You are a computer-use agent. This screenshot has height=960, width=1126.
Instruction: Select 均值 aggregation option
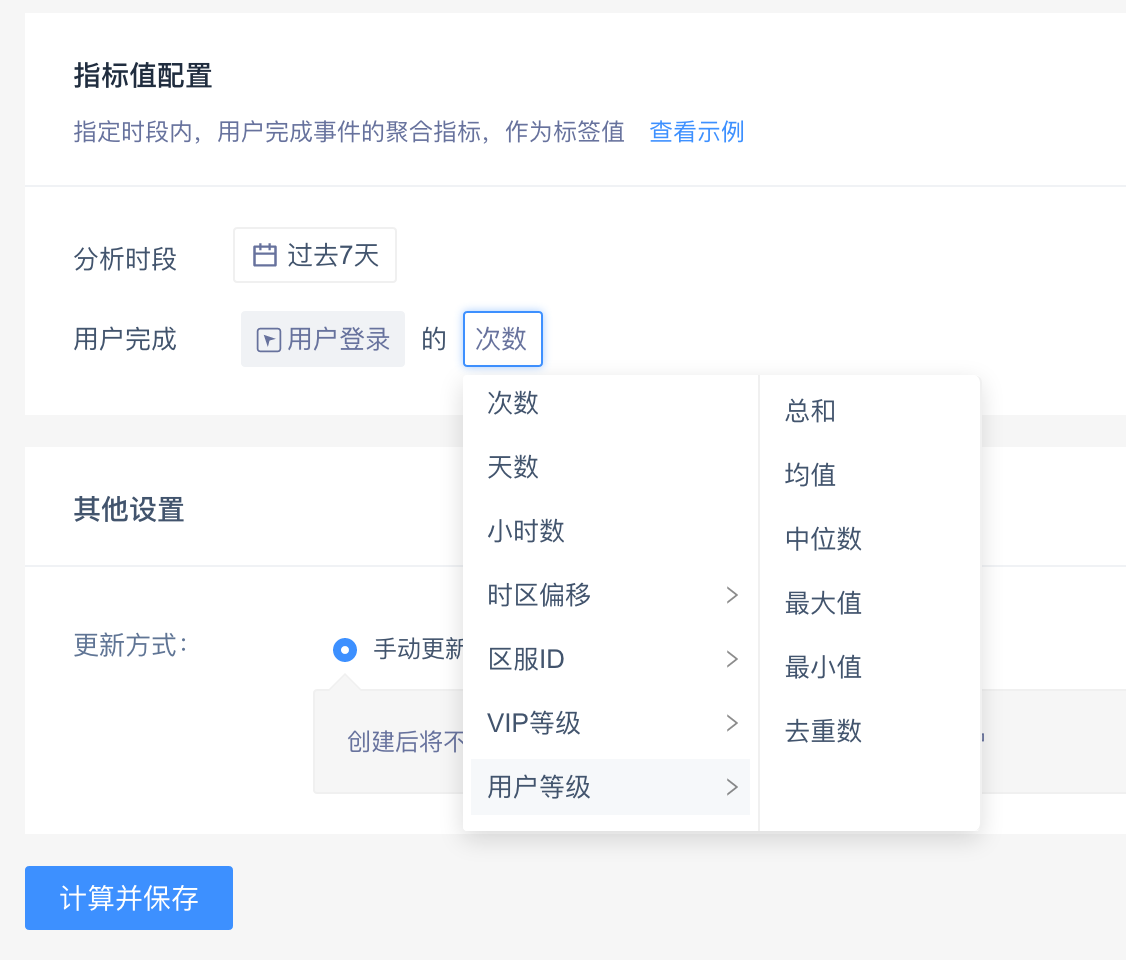(x=810, y=475)
